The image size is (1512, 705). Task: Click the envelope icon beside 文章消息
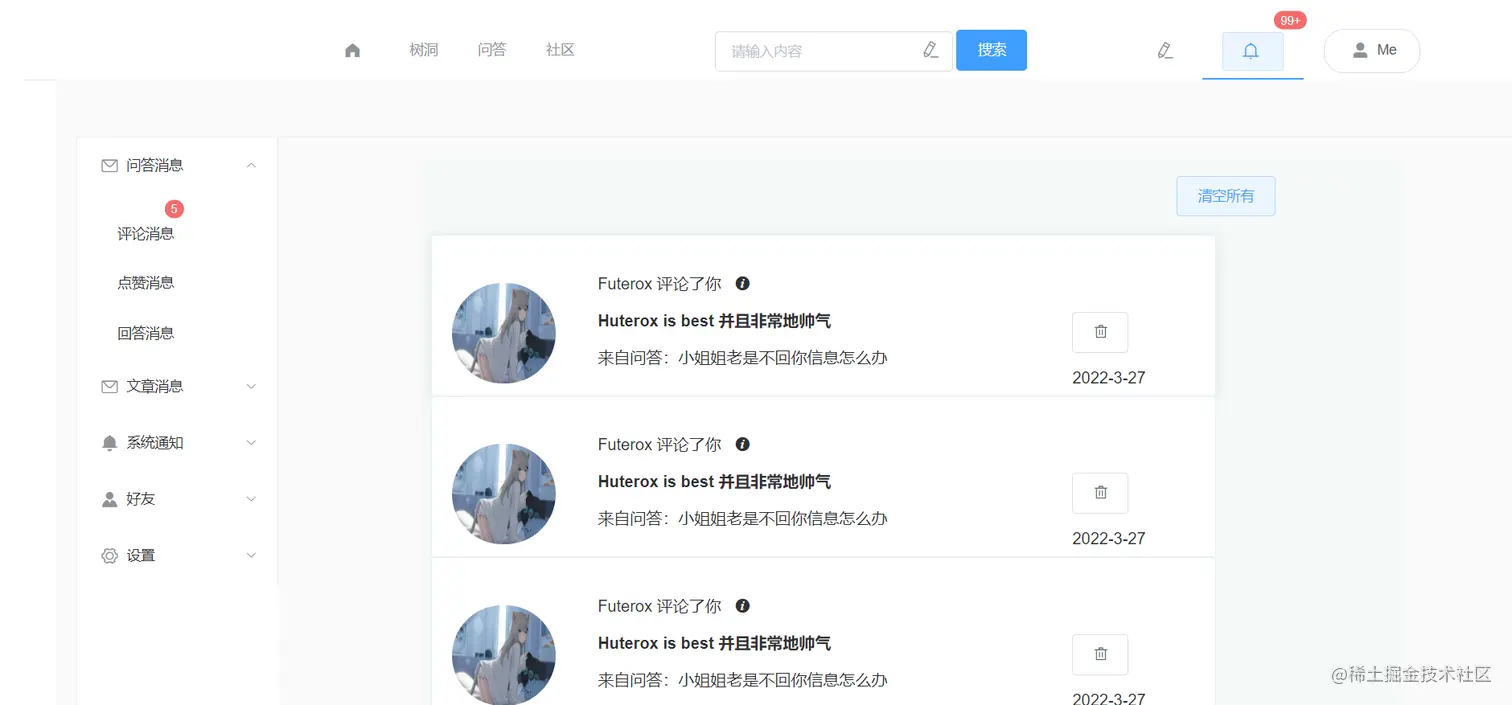coord(109,386)
